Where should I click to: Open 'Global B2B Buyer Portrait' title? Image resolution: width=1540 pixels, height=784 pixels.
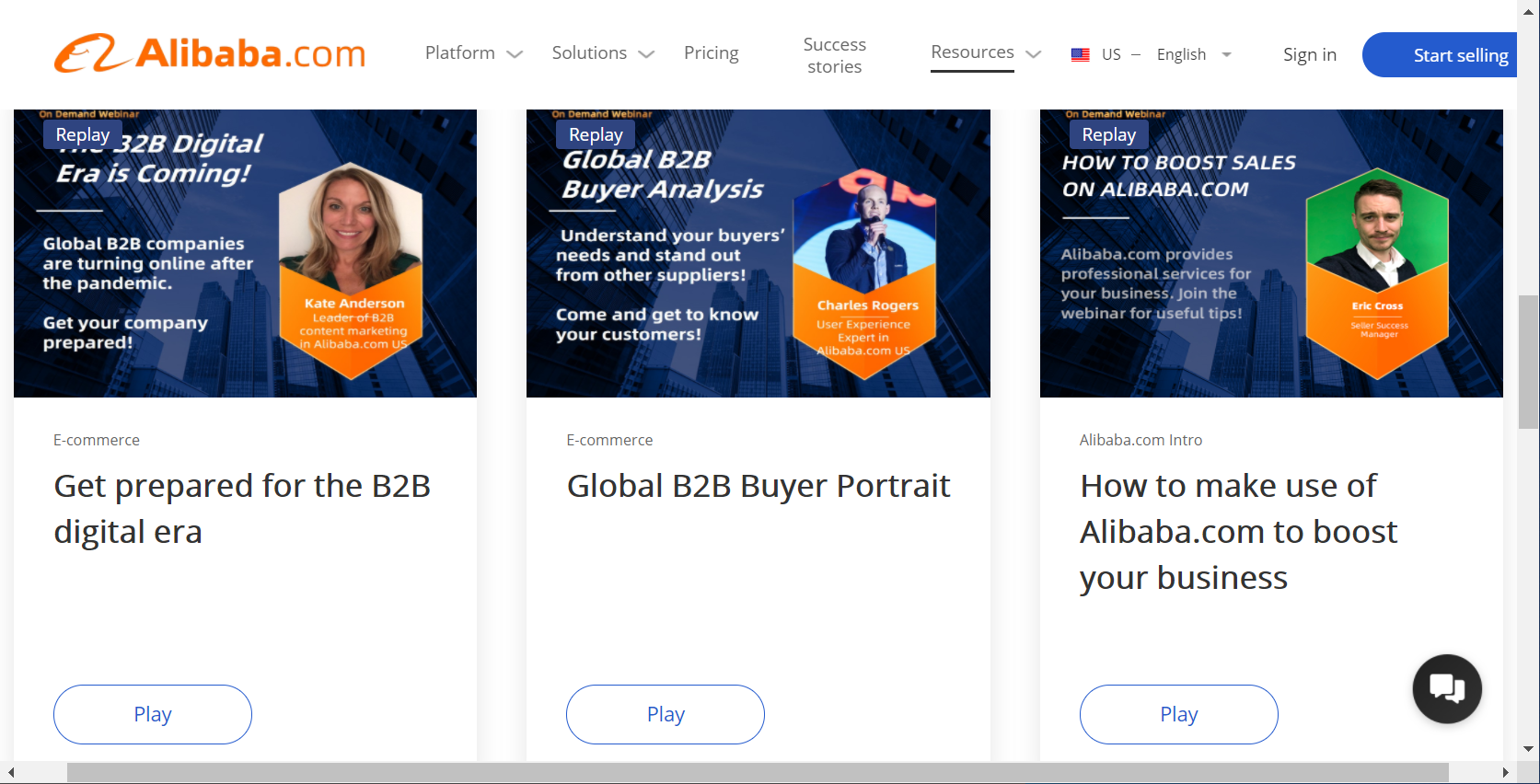758,486
